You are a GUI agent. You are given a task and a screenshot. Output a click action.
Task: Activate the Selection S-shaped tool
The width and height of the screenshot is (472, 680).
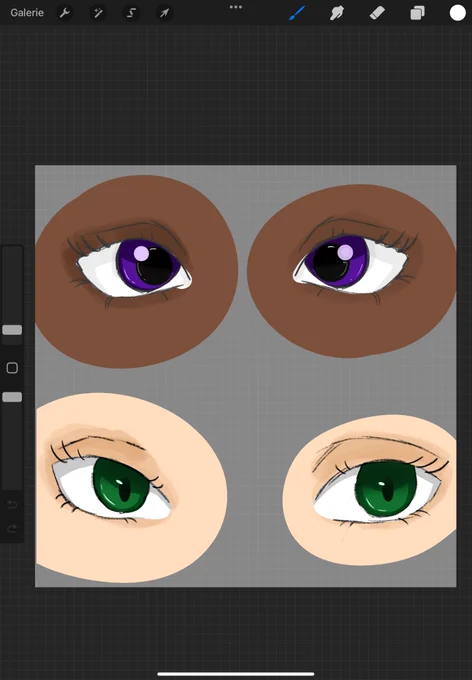tap(131, 13)
